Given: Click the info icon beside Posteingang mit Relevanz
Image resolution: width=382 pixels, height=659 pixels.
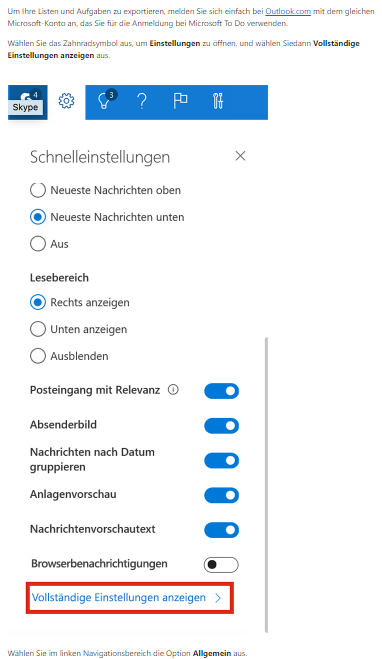Looking at the screenshot, I should [173, 390].
